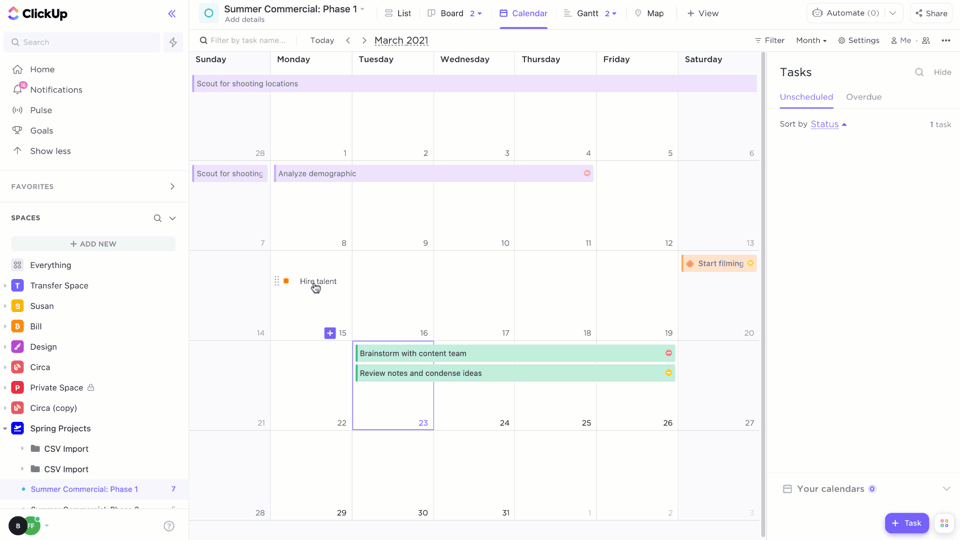Expand the Your calendars section

[x=946, y=489]
